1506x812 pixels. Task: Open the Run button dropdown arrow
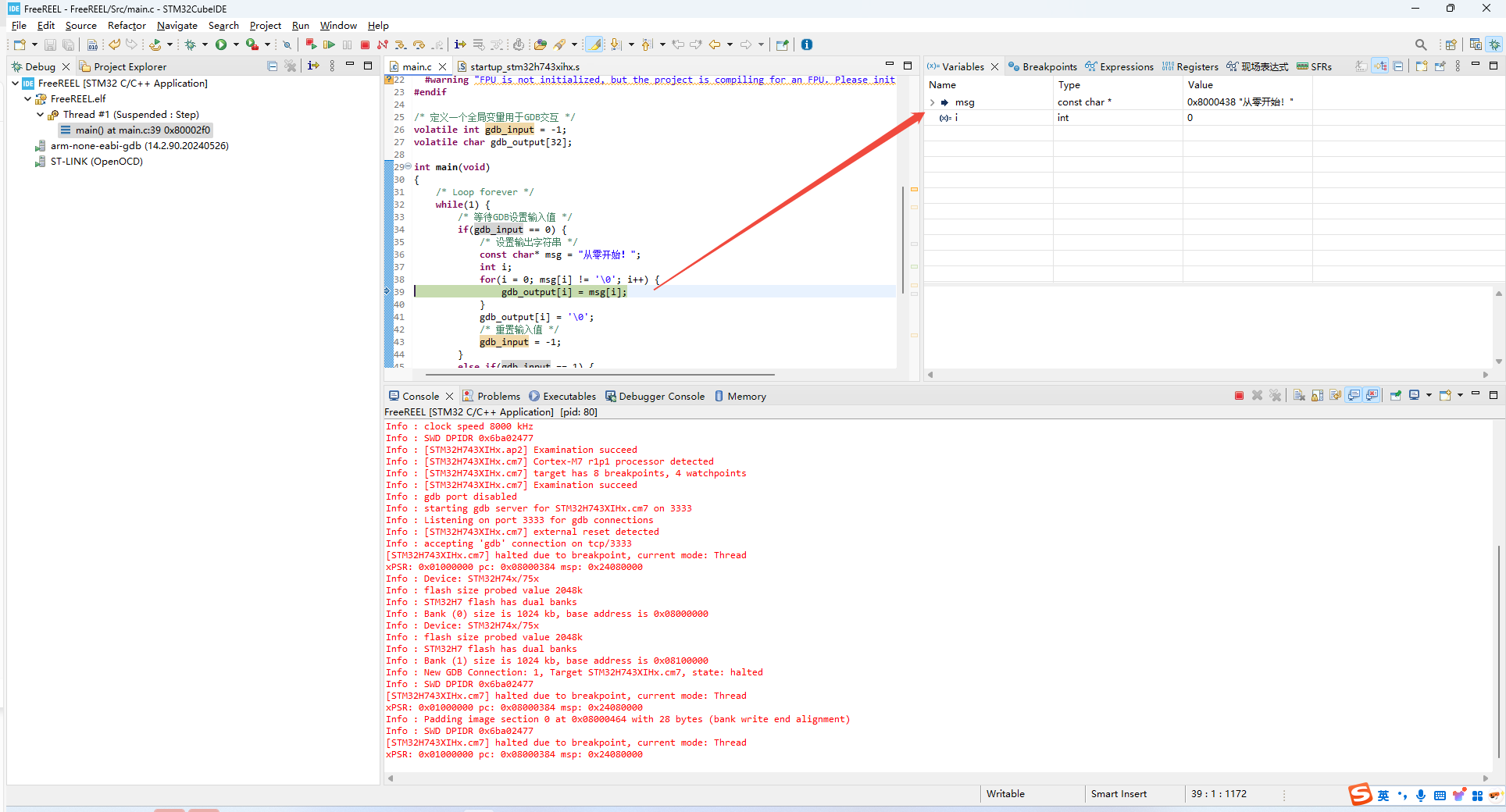click(236, 45)
